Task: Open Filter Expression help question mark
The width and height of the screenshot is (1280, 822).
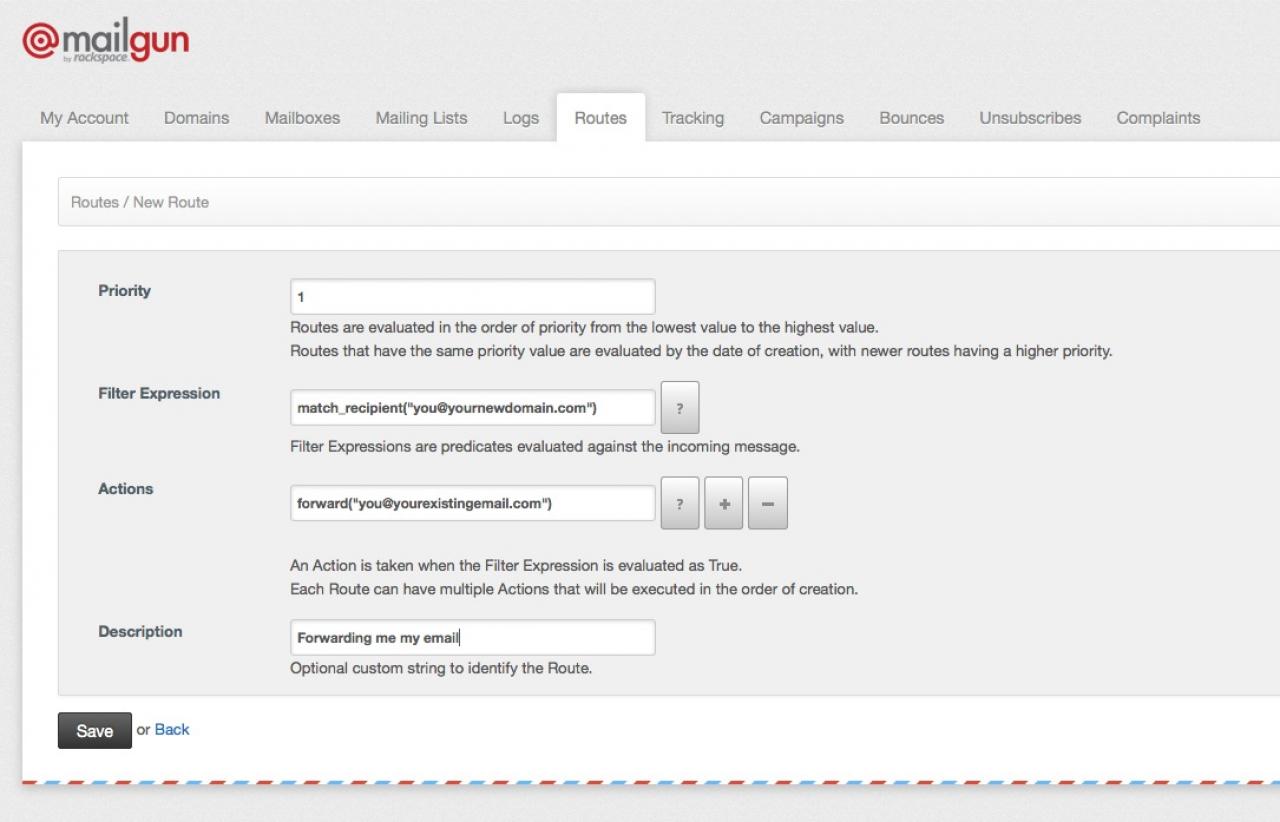Action: (x=680, y=407)
